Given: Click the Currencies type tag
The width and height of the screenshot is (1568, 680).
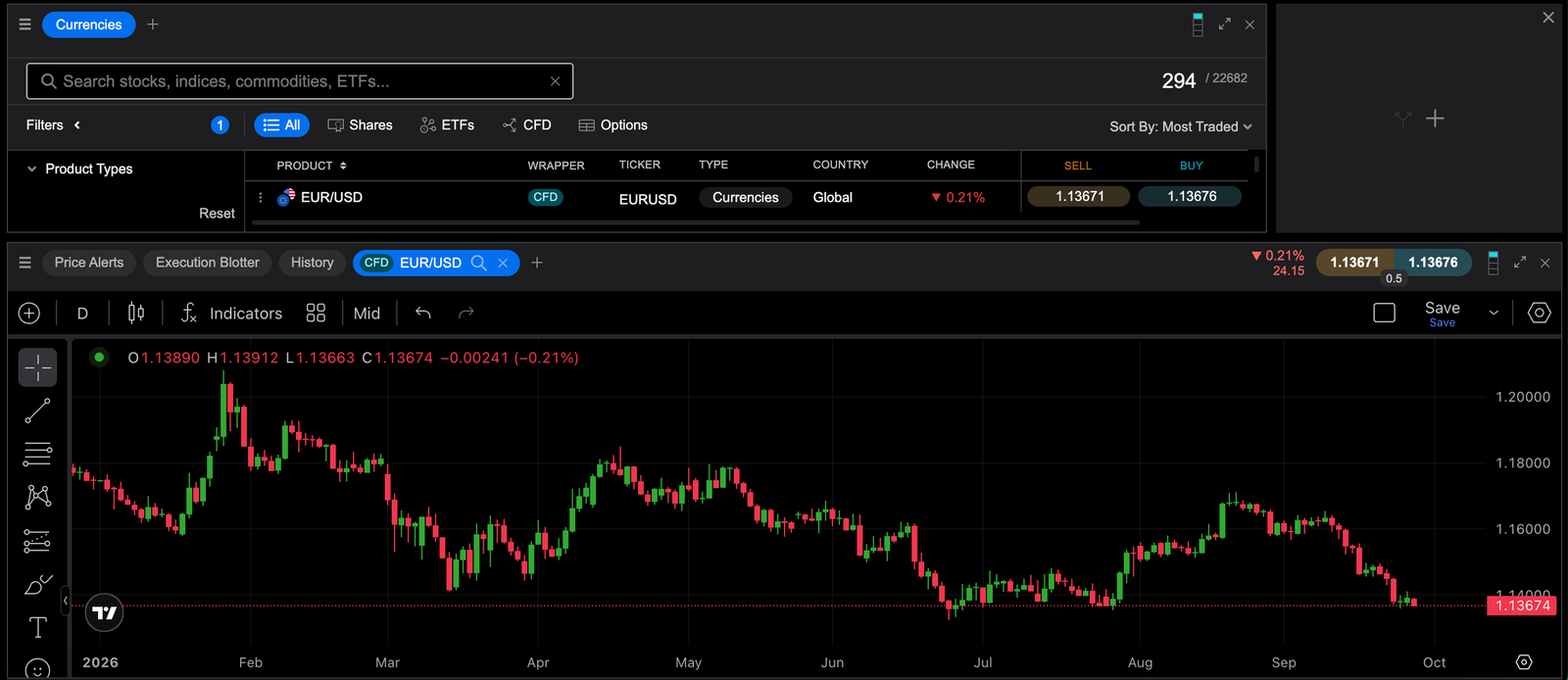Looking at the screenshot, I should [x=746, y=198].
